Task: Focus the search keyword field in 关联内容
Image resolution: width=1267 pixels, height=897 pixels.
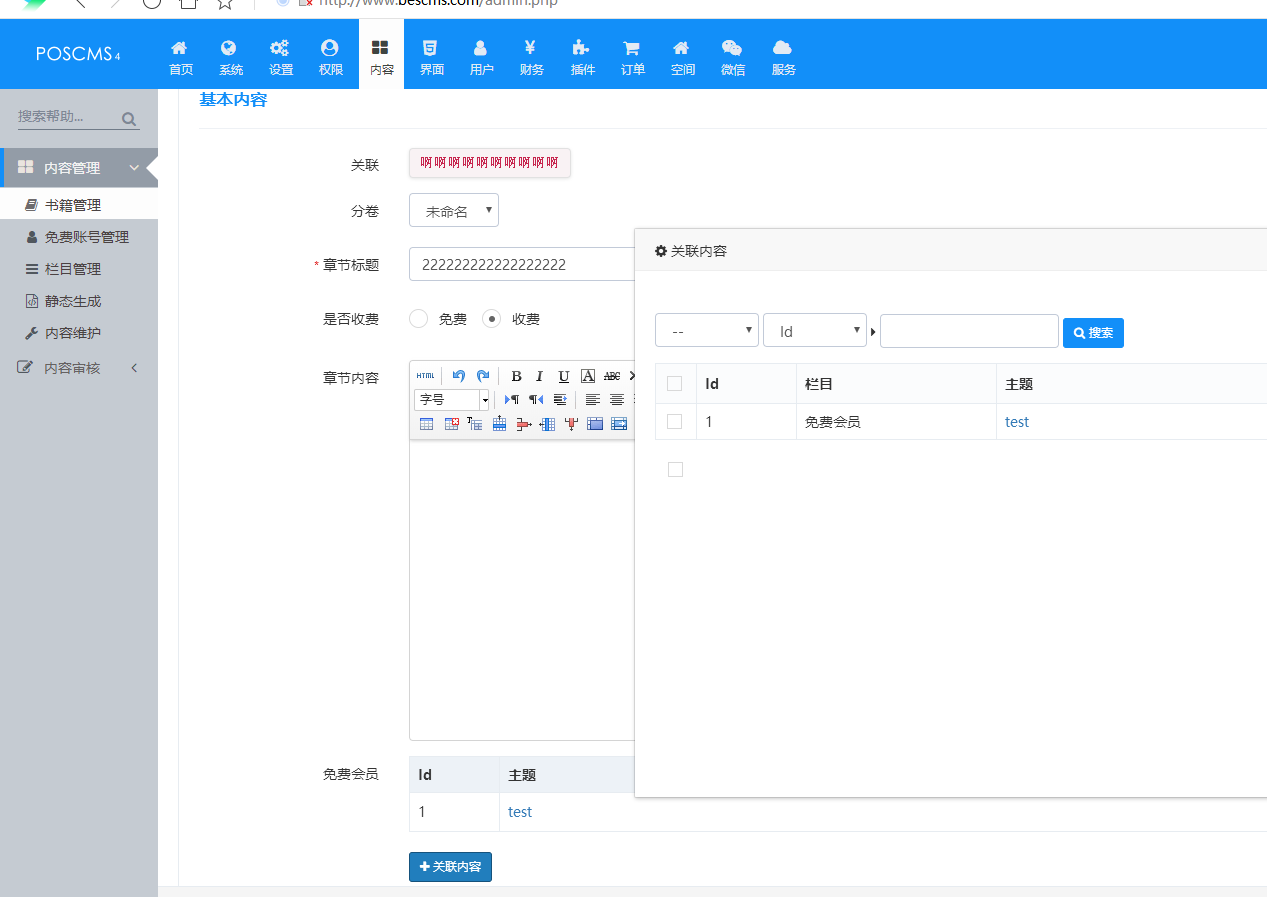Action: 969,330
